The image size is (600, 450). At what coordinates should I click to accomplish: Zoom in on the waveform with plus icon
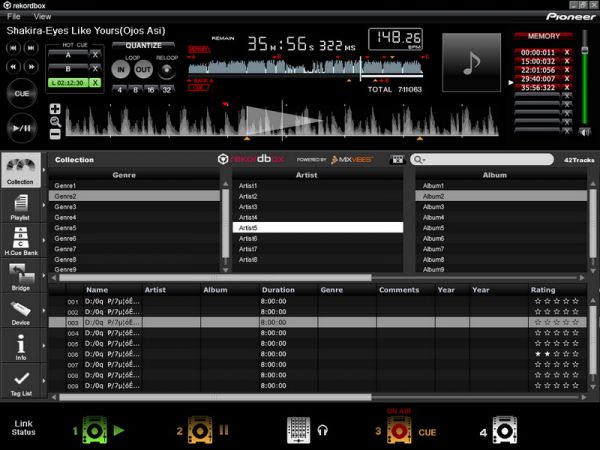point(55,109)
